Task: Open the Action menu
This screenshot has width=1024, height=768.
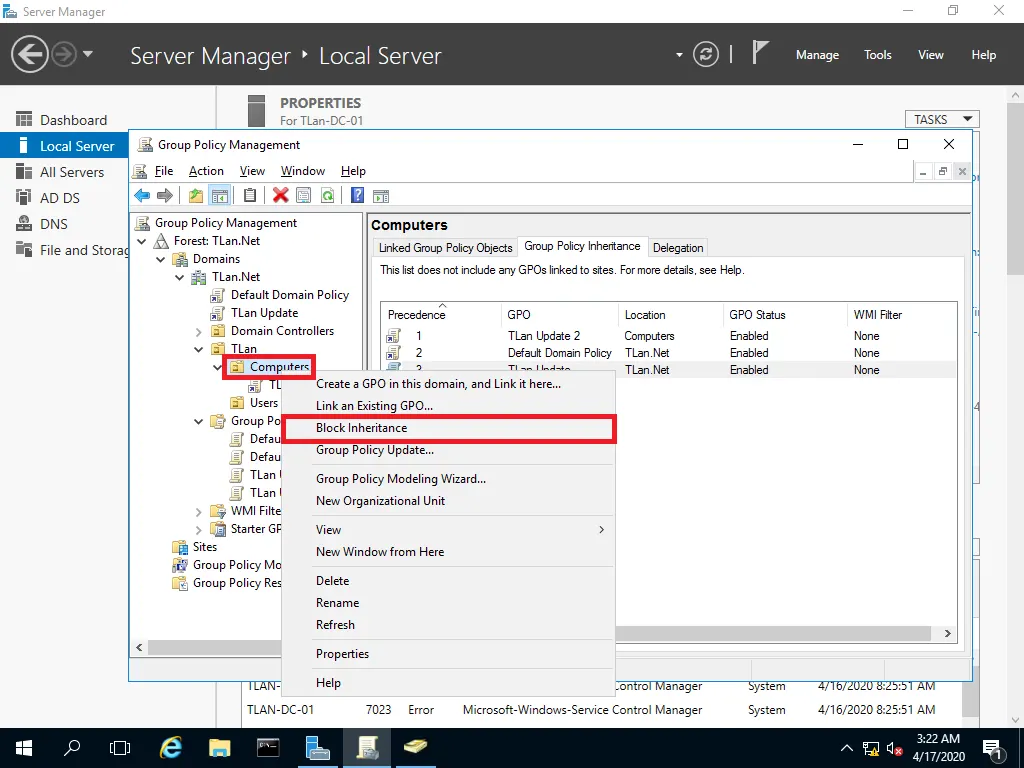Action: [x=206, y=171]
